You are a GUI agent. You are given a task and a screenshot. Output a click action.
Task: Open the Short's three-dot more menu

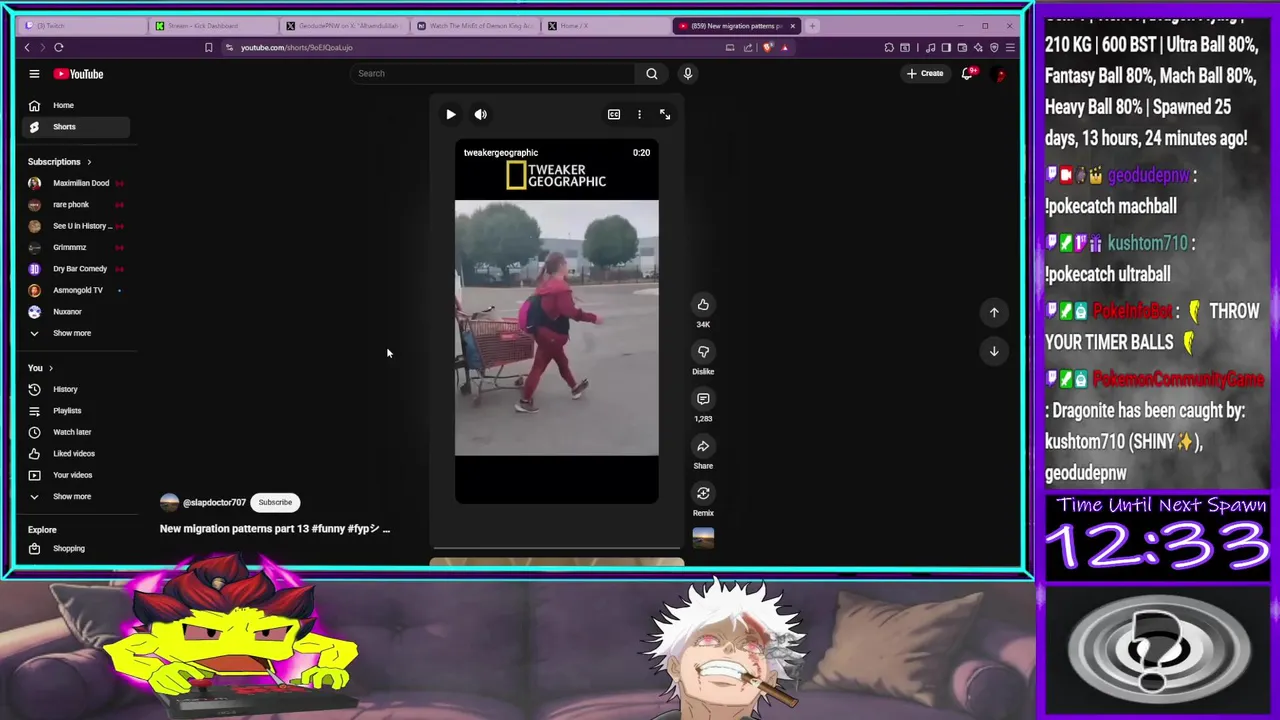click(639, 114)
